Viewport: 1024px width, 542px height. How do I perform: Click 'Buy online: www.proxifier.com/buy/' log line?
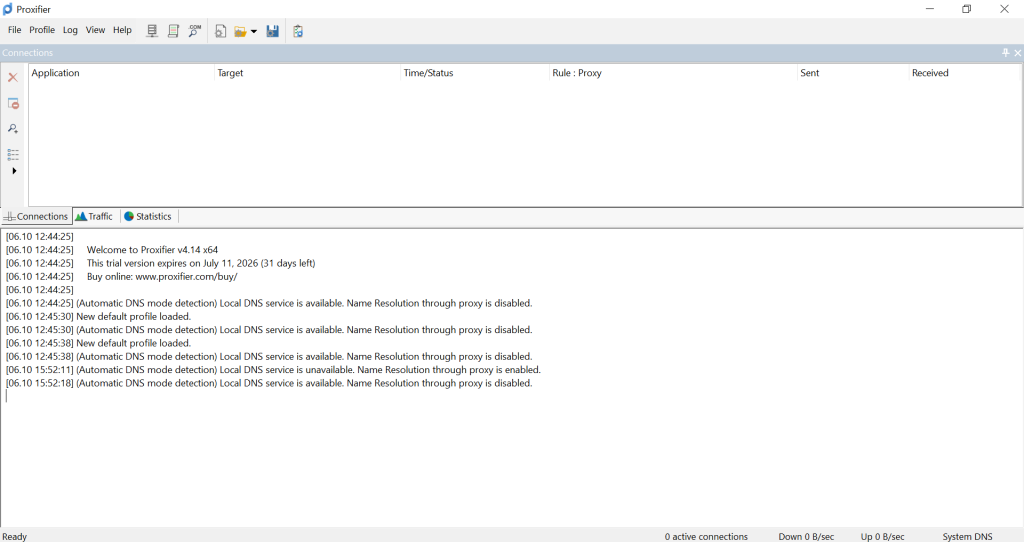coord(162,276)
